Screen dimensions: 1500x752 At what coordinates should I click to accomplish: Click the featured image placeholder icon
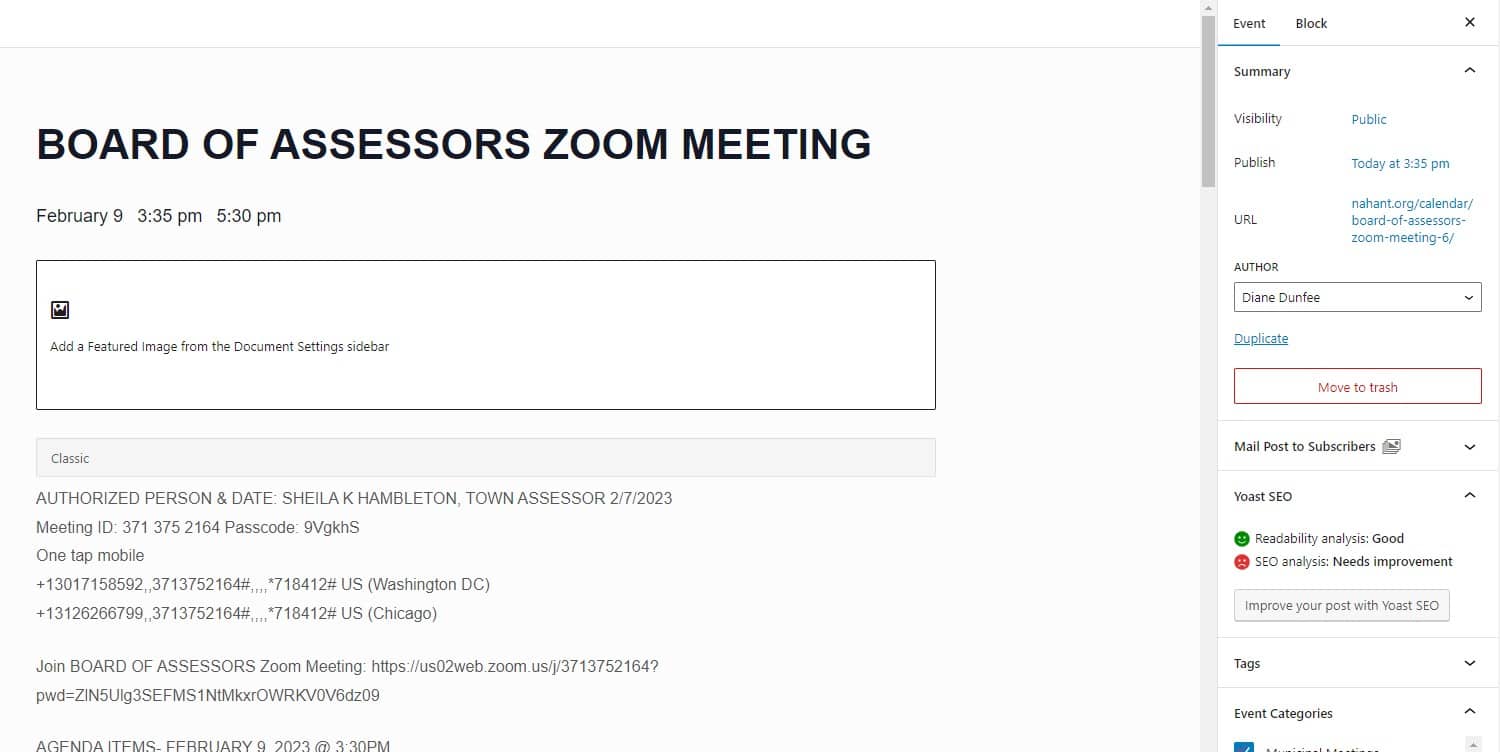tap(60, 310)
